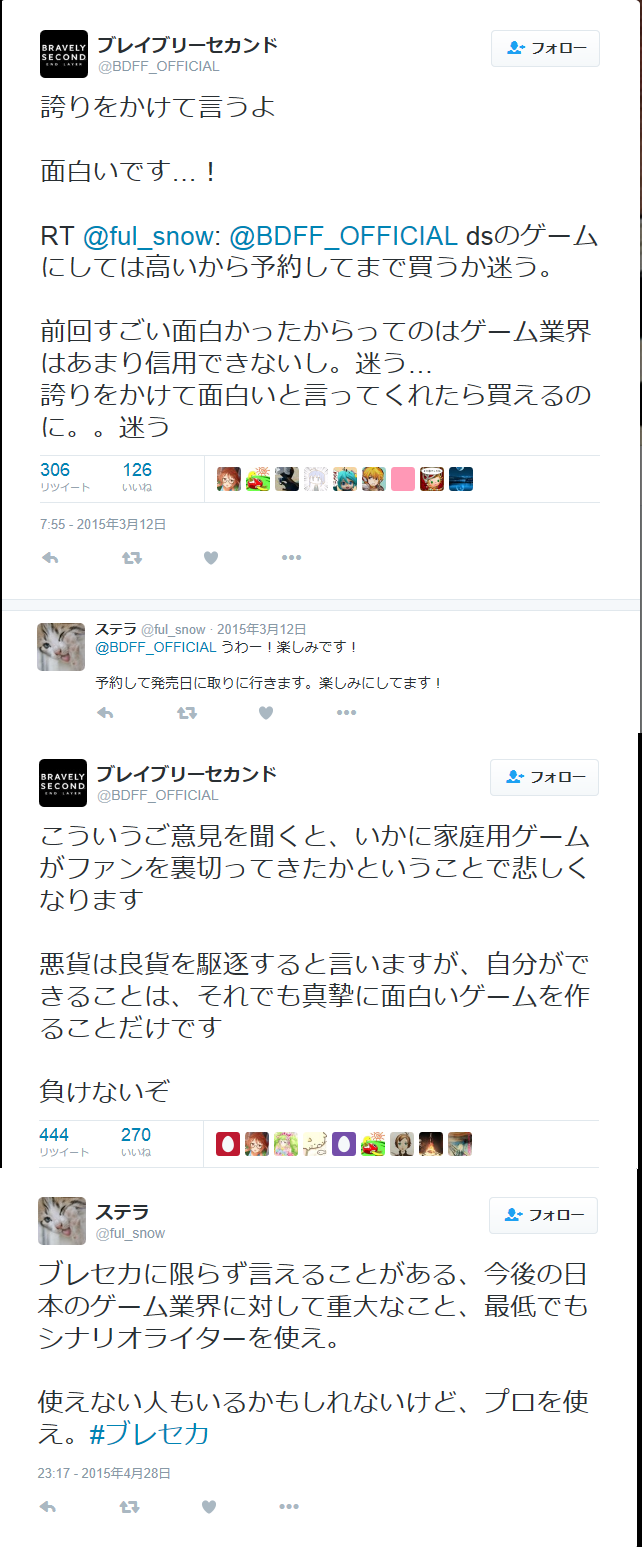Open the @ful_snow mention in the RT

(x=148, y=237)
